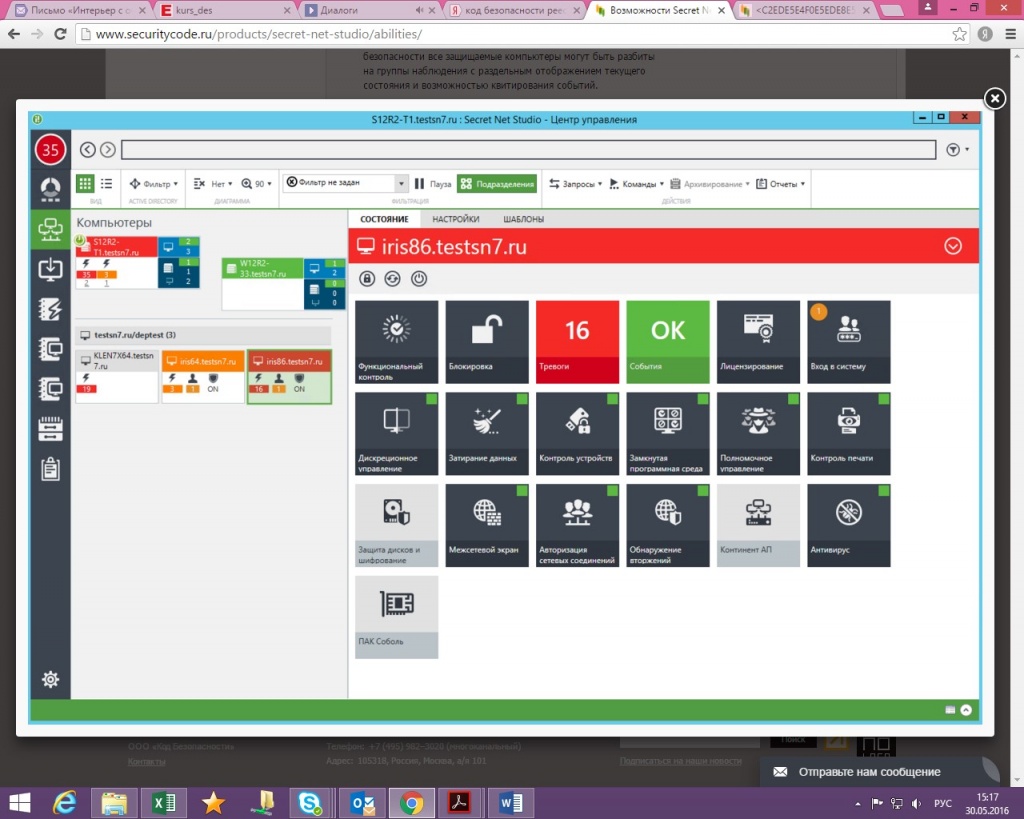Open the Авторизация сетевых соединений tile
The width and height of the screenshot is (1024, 819).
click(x=577, y=525)
